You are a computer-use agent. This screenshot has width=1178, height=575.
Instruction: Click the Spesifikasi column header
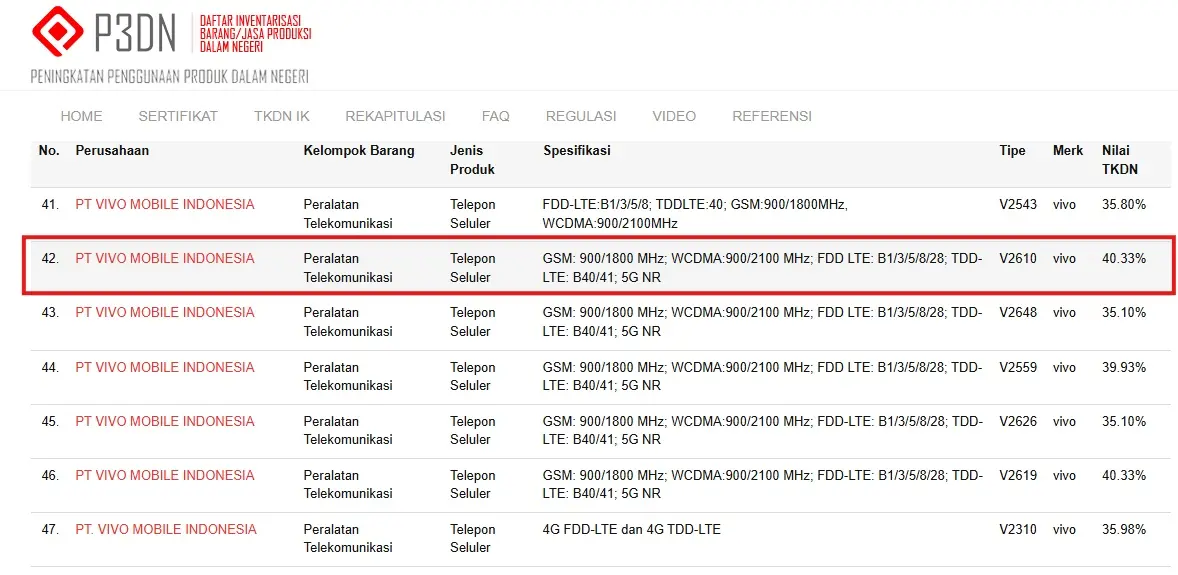pos(577,151)
